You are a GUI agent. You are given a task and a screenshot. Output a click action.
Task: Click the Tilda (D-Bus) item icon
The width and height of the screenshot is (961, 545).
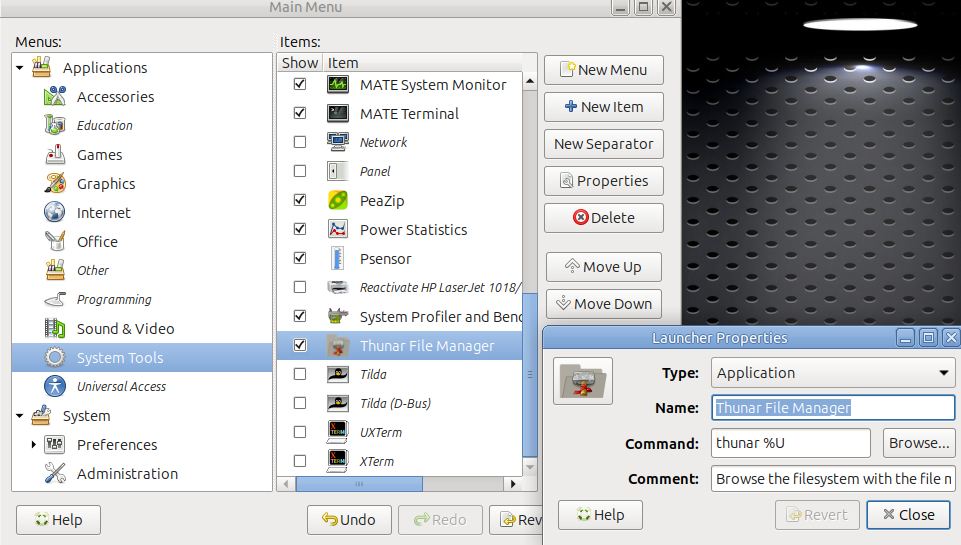click(338, 403)
